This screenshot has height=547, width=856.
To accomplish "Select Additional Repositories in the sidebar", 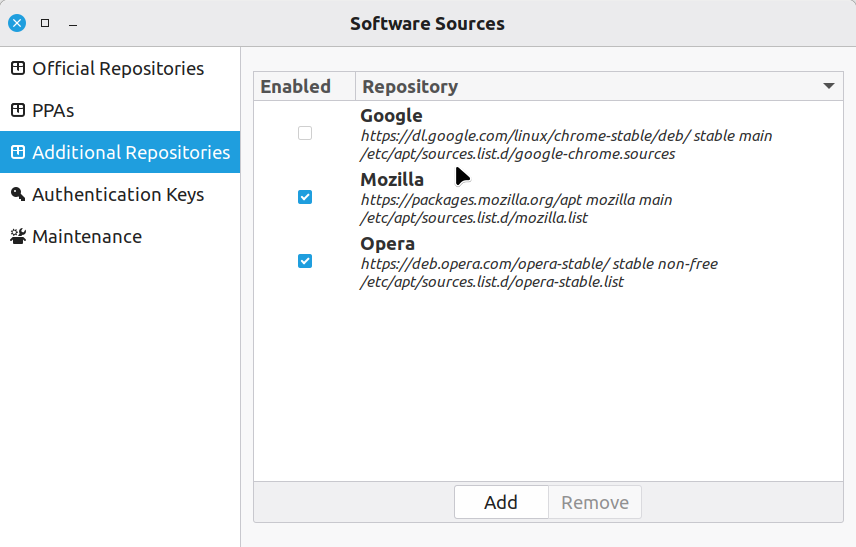I will tap(120, 152).
